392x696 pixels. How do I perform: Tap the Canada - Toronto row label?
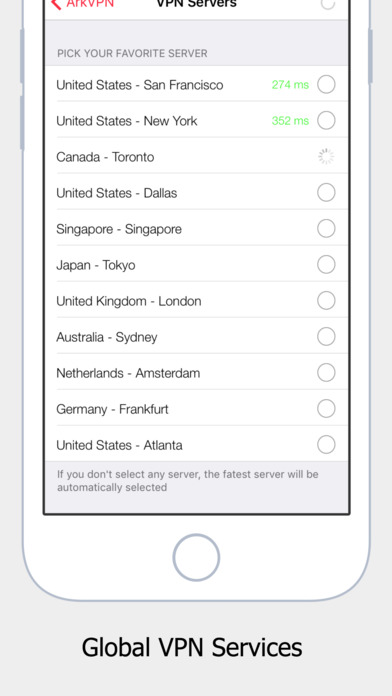tap(105, 157)
